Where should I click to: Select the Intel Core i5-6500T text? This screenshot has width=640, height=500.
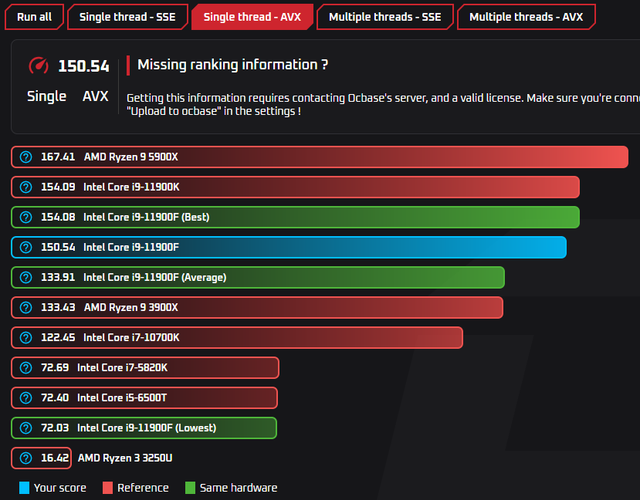point(122,398)
